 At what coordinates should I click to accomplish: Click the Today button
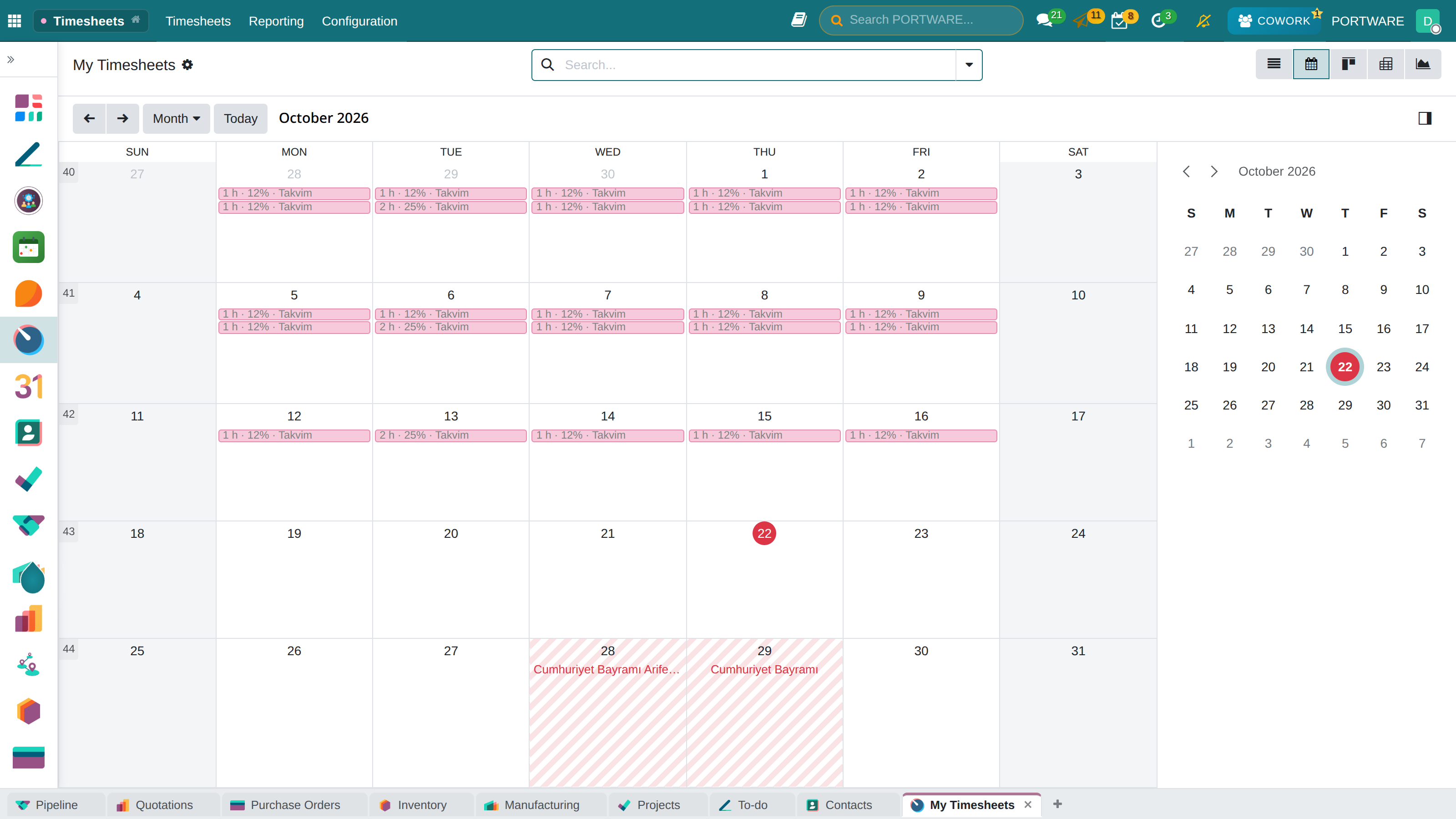click(240, 119)
